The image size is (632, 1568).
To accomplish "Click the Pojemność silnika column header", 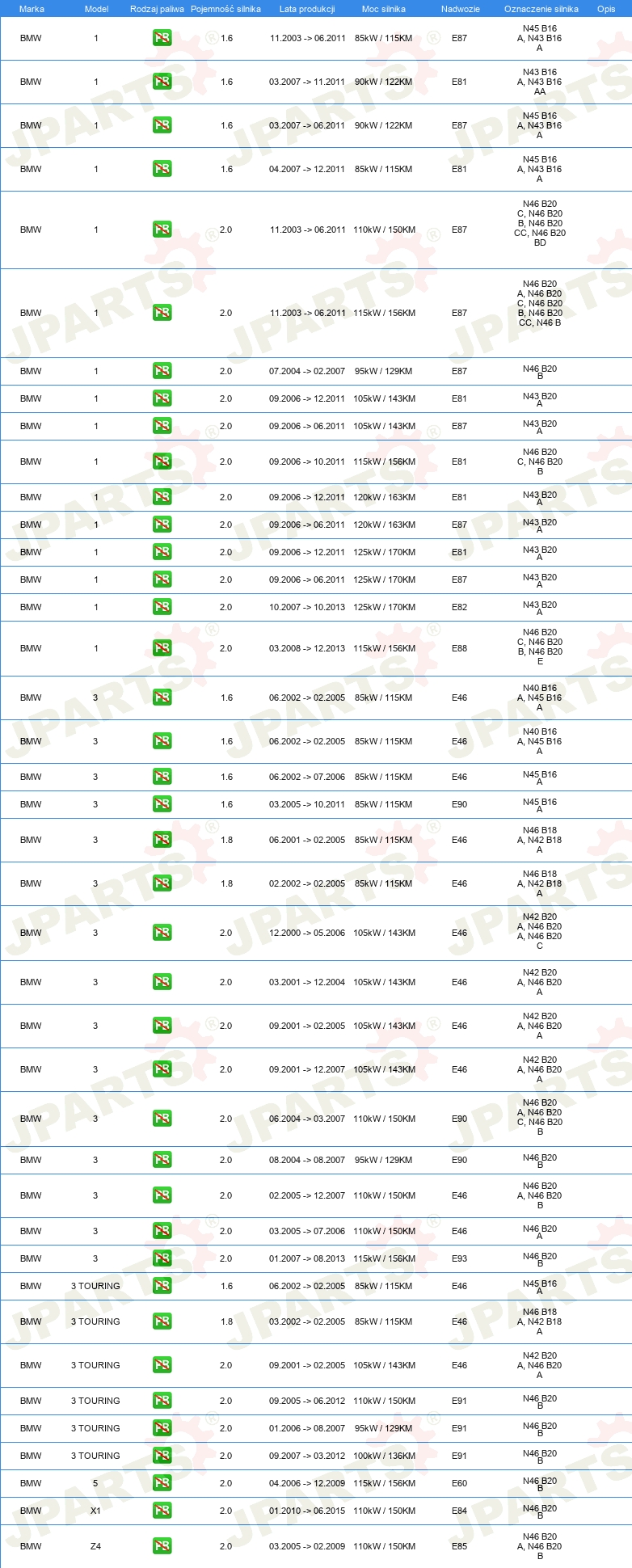I will (x=225, y=9).
